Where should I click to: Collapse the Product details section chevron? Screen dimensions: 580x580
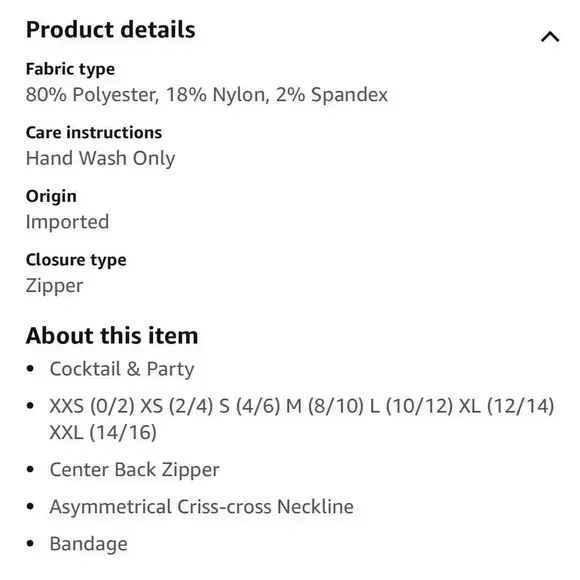click(550, 37)
